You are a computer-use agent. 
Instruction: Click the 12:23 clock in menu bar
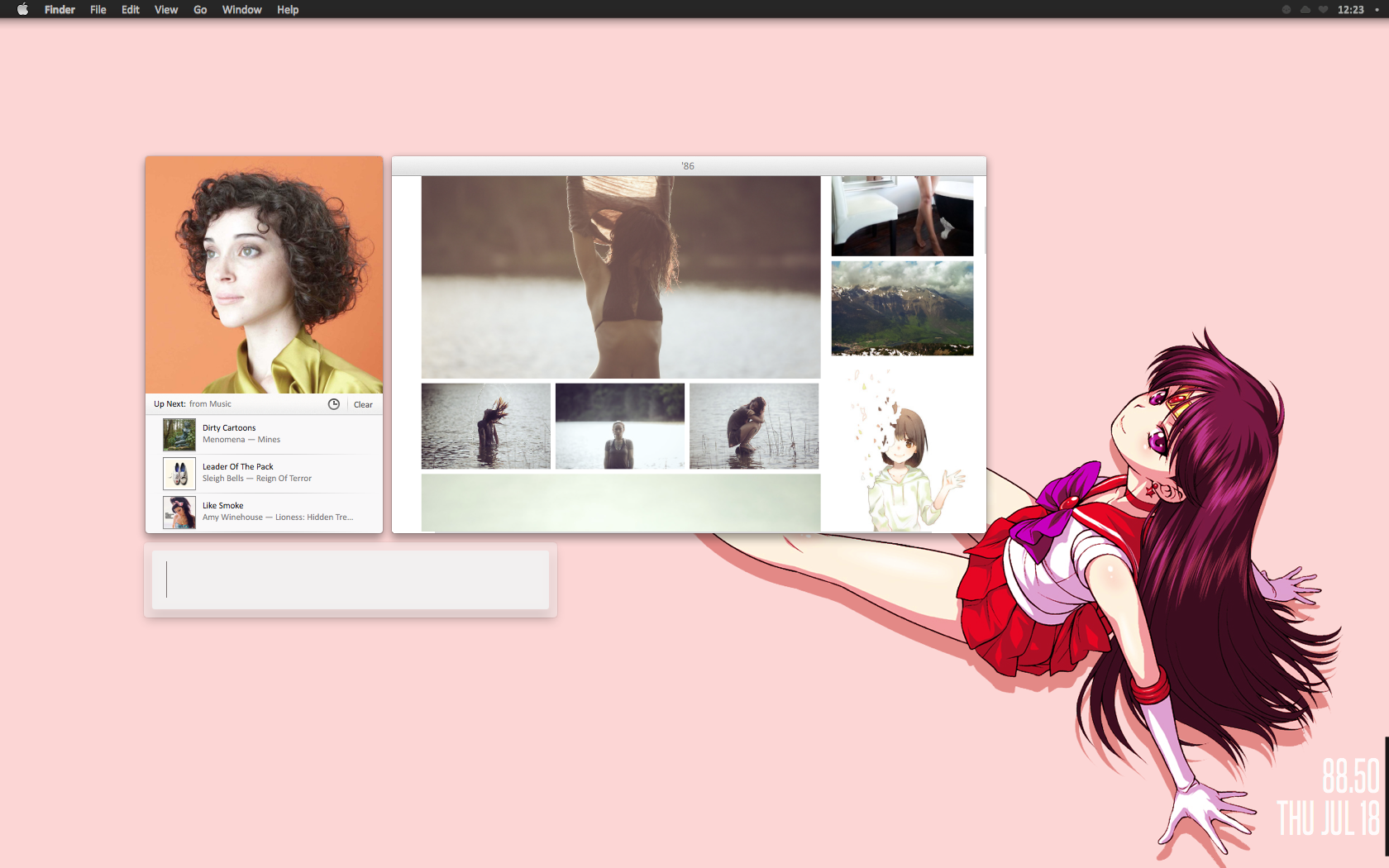1351,10
